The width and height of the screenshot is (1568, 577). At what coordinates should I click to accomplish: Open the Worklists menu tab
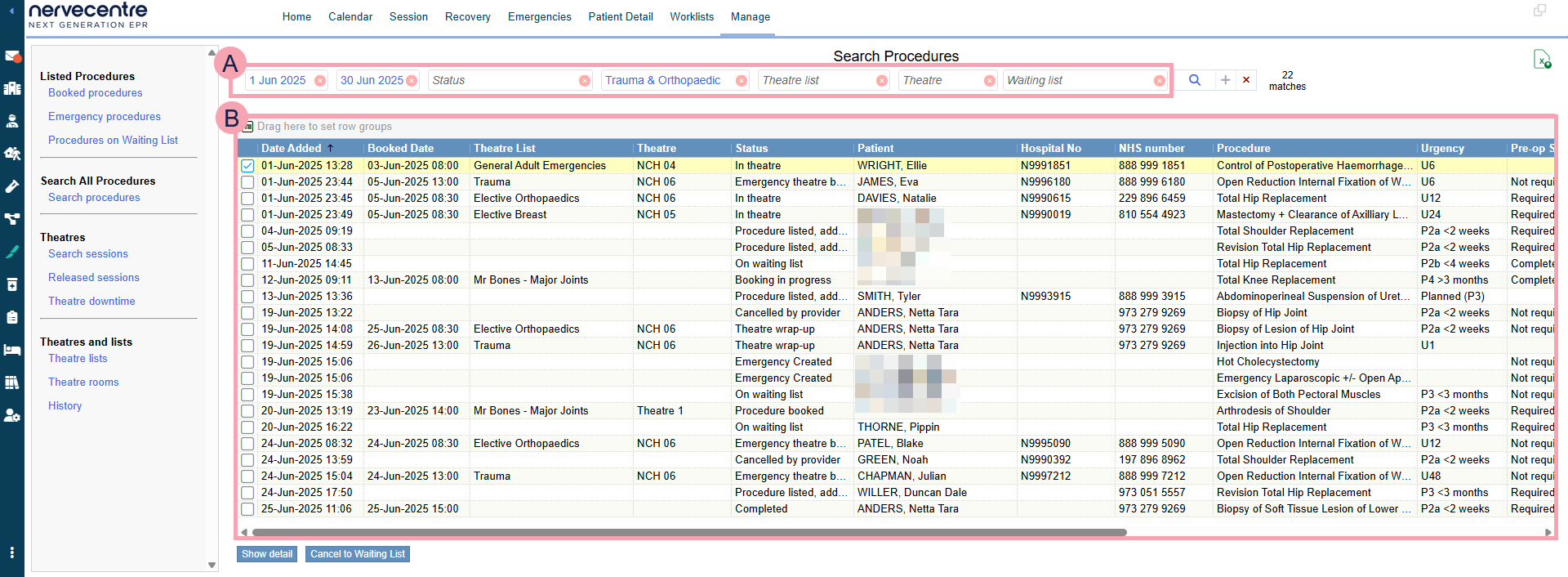pyautogui.click(x=692, y=16)
